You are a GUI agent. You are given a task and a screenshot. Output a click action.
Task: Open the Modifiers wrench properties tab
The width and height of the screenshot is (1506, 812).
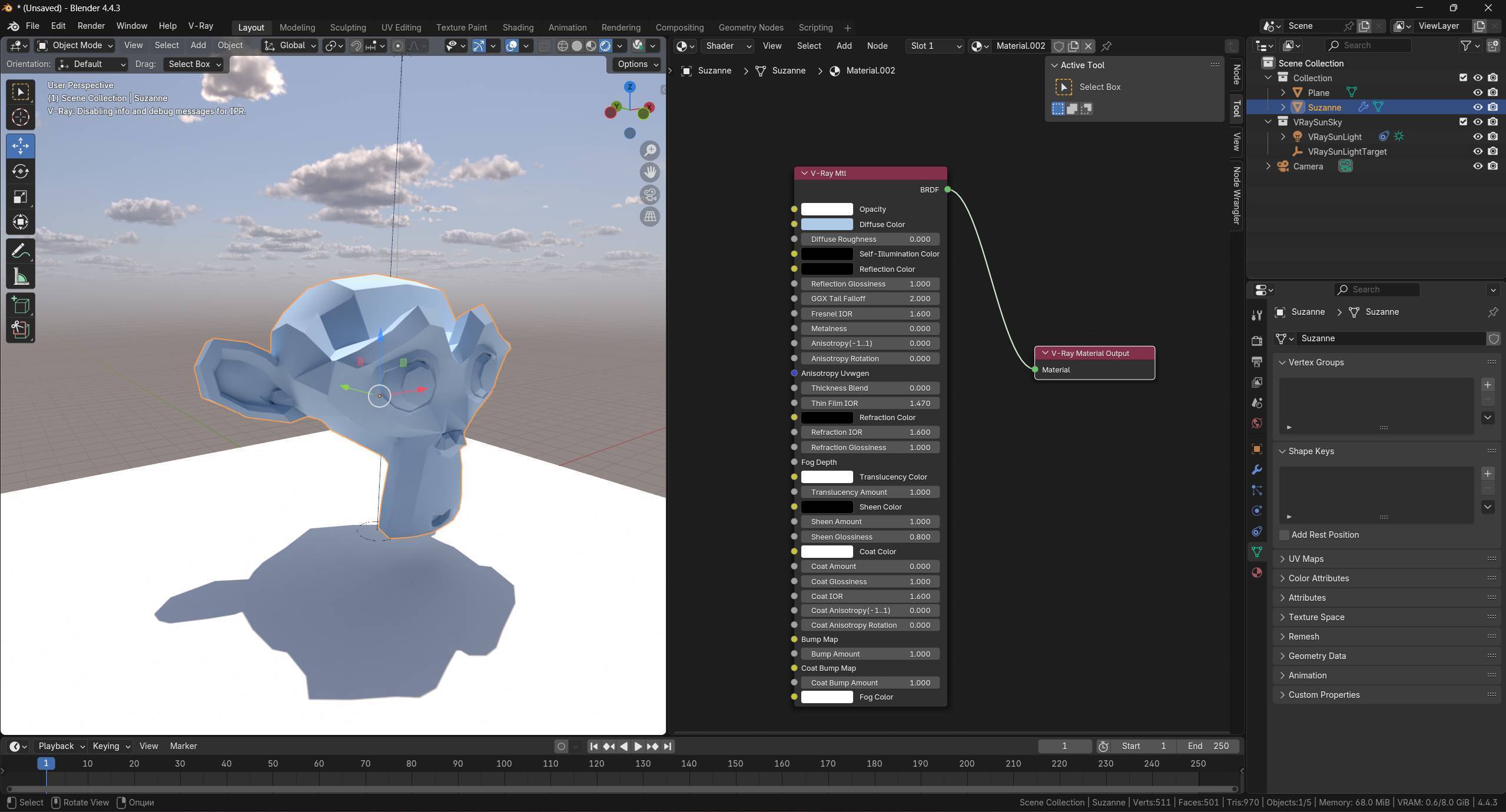(1257, 470)
